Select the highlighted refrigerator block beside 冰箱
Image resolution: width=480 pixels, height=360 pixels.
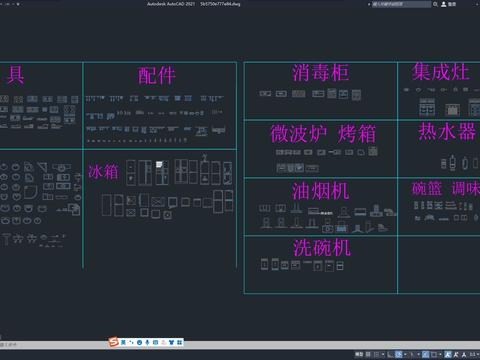(162, 173)
